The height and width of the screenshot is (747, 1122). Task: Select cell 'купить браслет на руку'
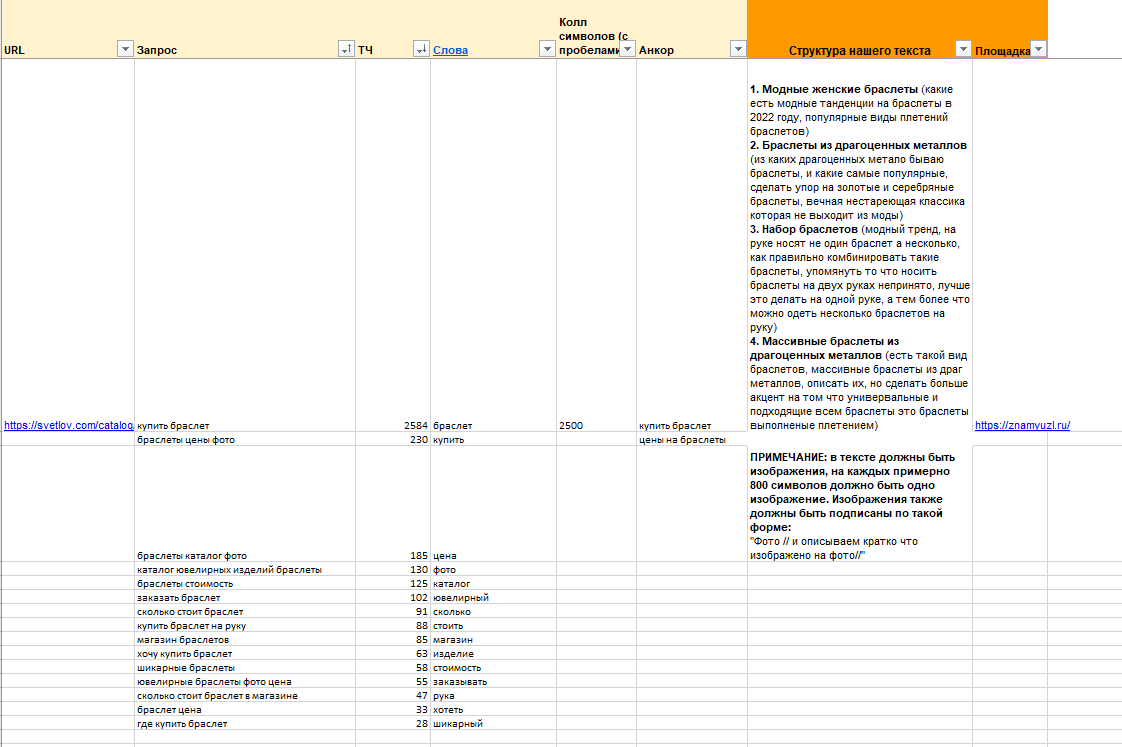pyautogui.click(x=245, y=625)
